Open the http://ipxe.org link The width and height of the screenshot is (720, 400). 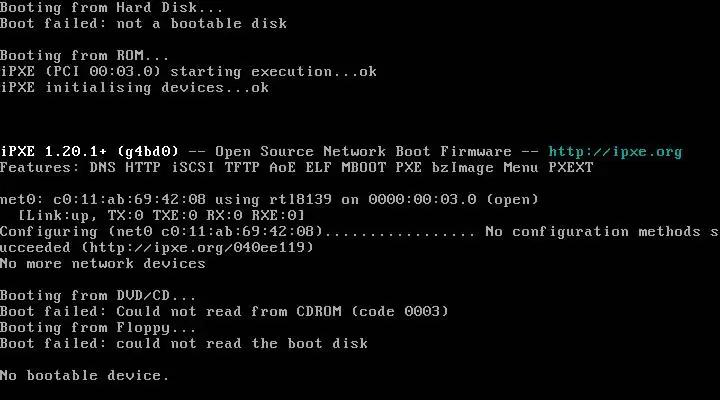click(615, 152)
